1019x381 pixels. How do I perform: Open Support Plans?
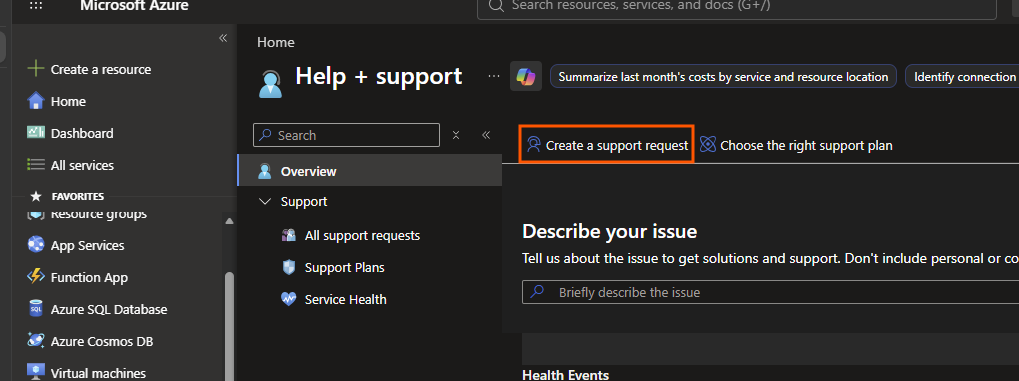click(x=344, y=267)
